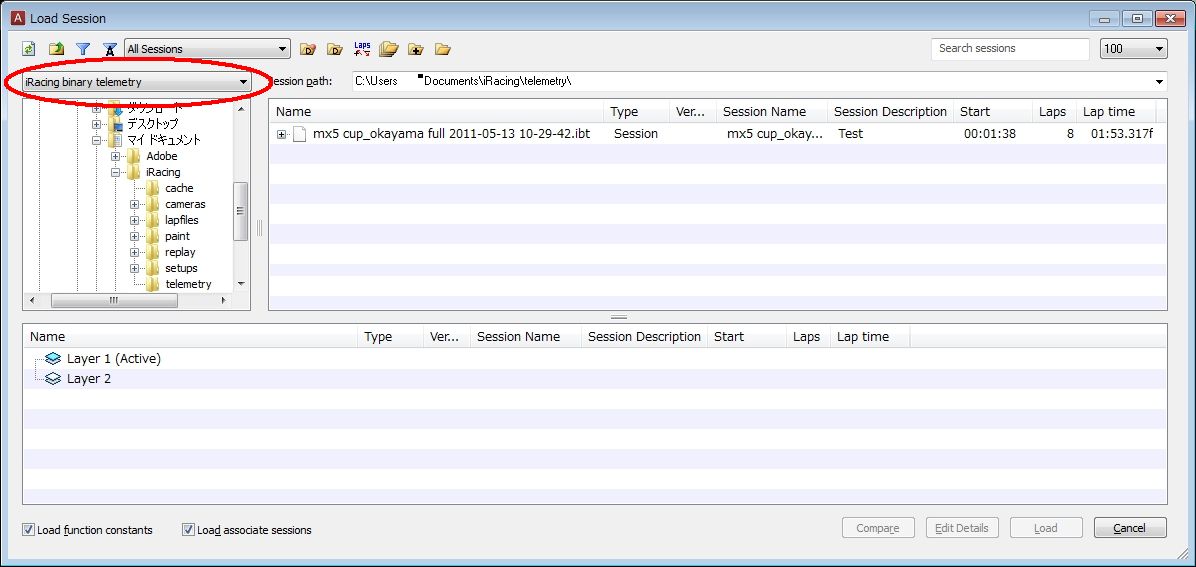Open the 100 results count dropdown

pyautogui.click(x=1134, y=49)
